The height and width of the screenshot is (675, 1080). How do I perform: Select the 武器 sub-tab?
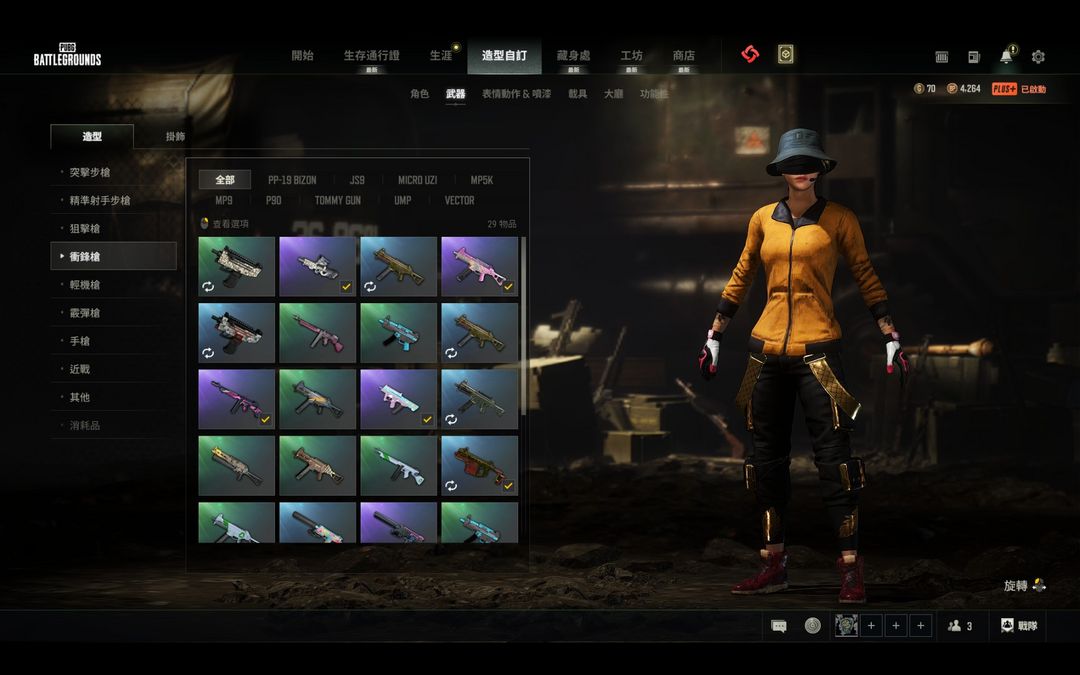pos(455,94)
